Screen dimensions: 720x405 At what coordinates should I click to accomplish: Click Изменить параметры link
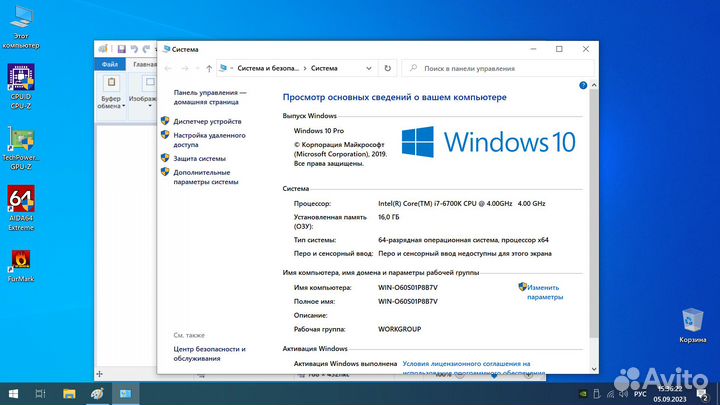(x=545, y=291)
